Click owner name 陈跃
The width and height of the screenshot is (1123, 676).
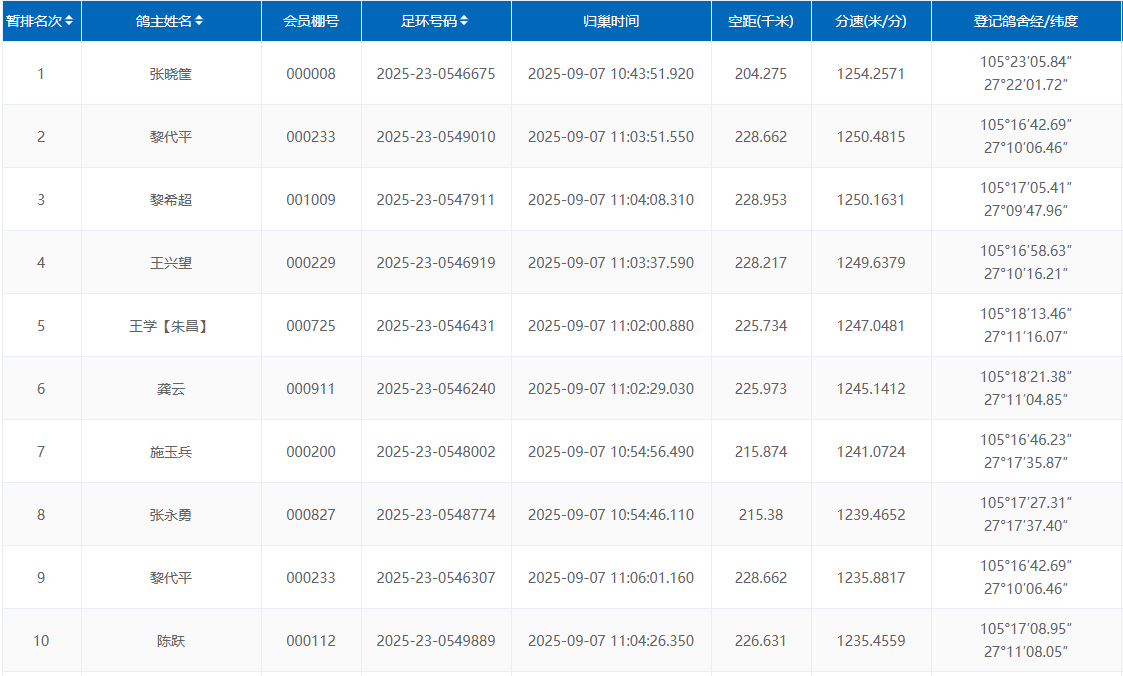[x=171, y=641]
